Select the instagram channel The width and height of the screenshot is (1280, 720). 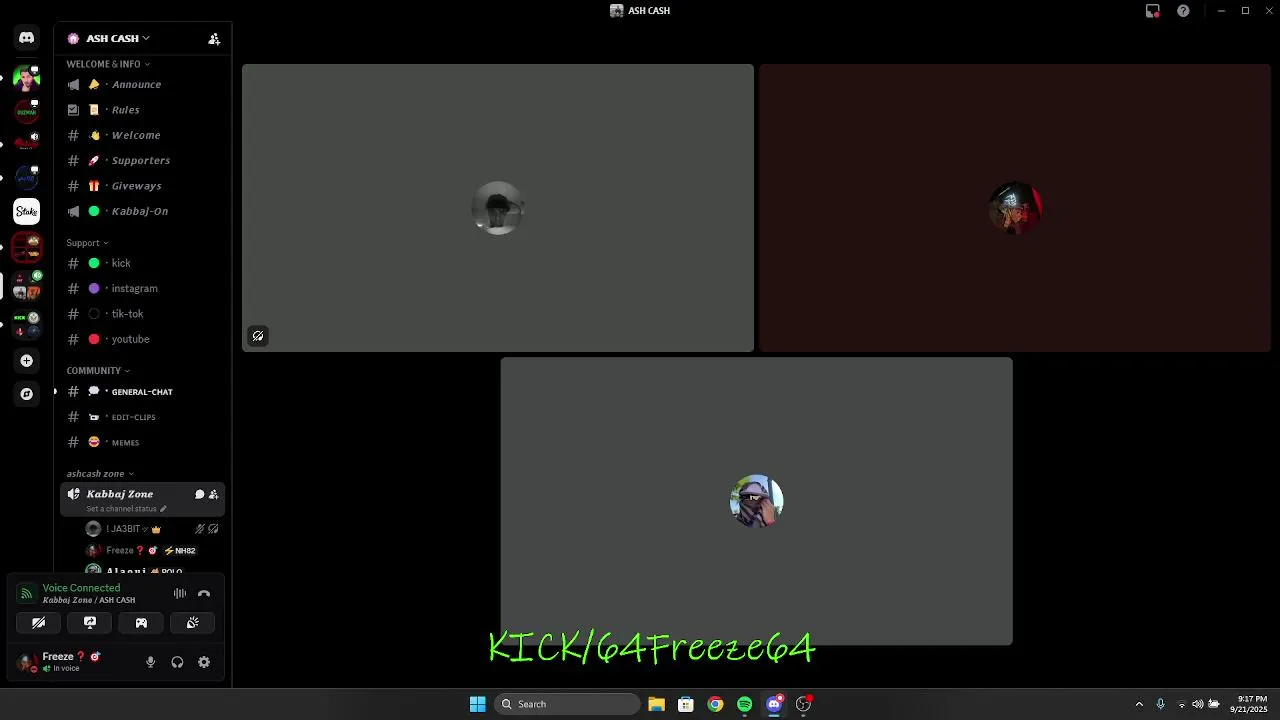[x=143, y=289]
